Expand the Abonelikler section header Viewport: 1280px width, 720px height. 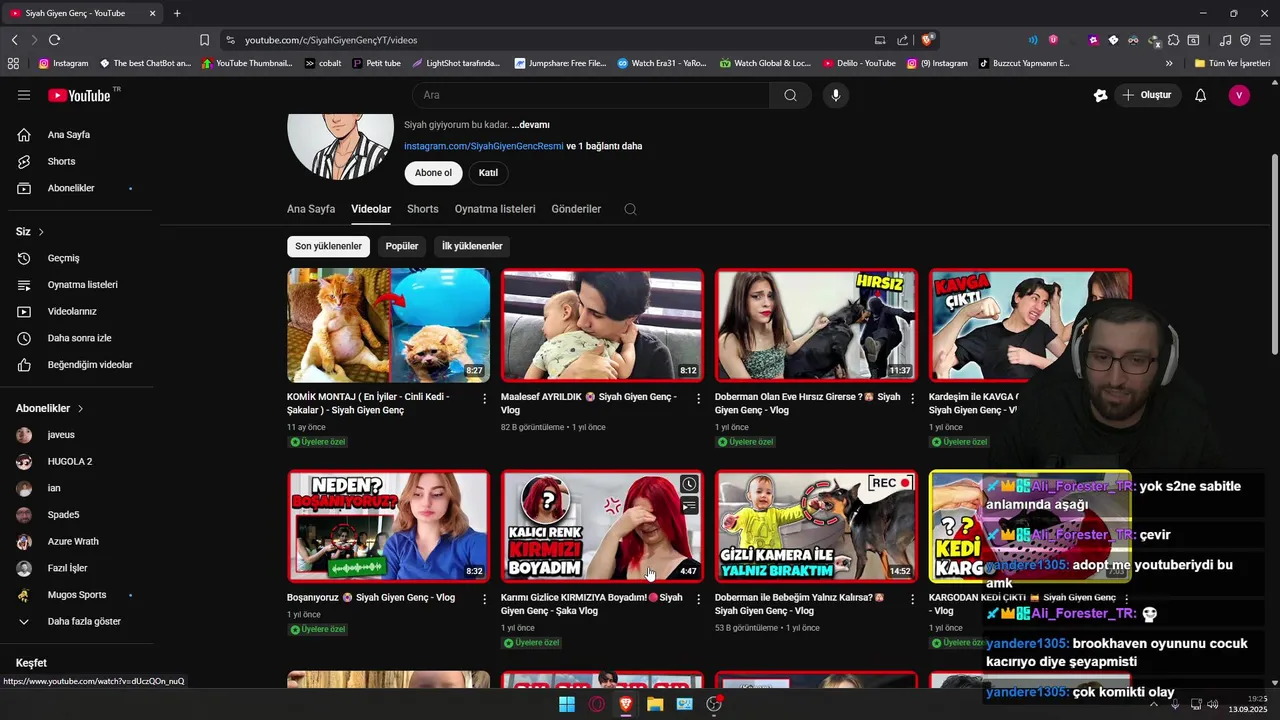(50, 408)
